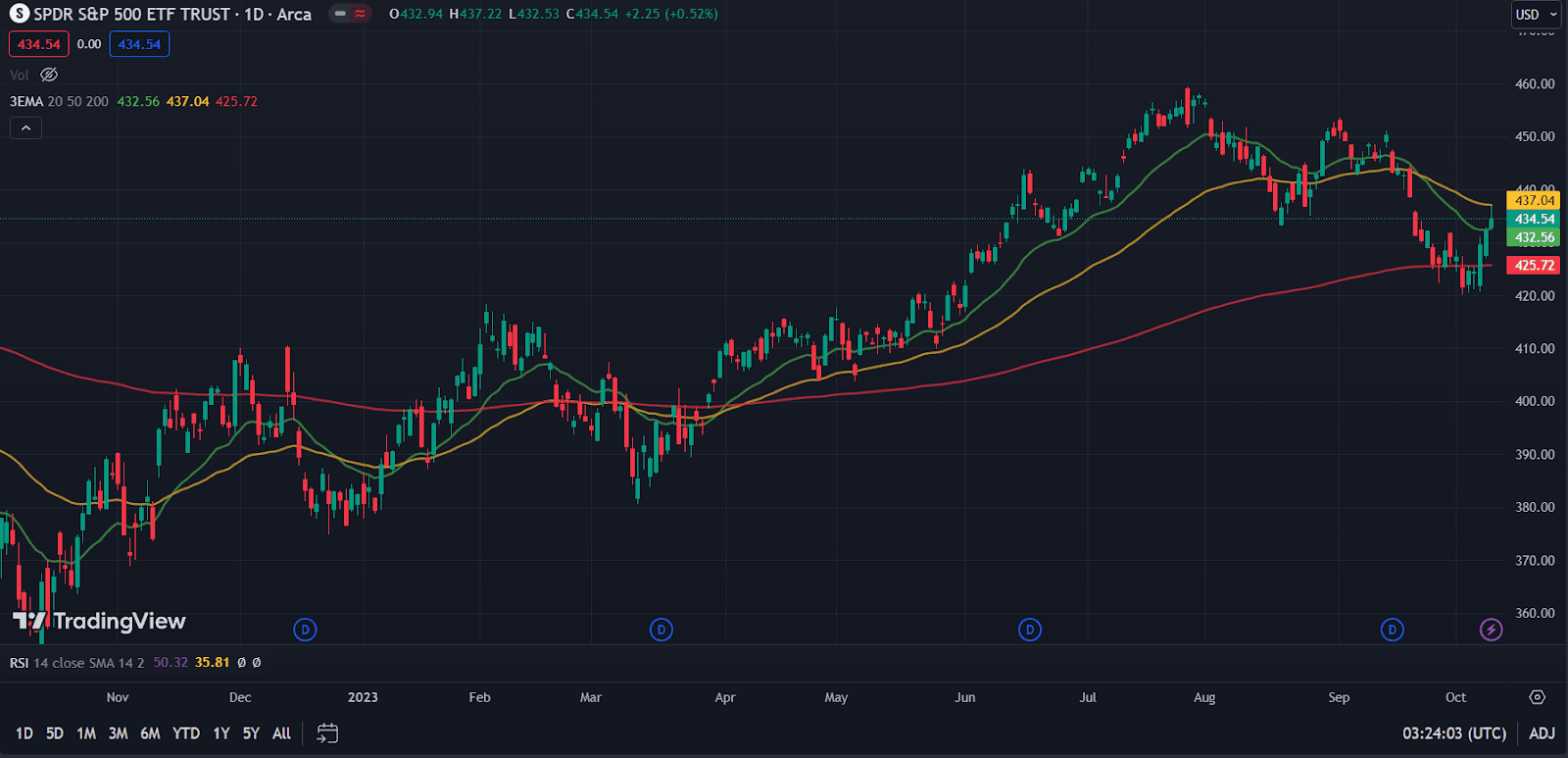Click the TradingView logo
This screenshot has width=1568, height=758.
pos(99,621)
